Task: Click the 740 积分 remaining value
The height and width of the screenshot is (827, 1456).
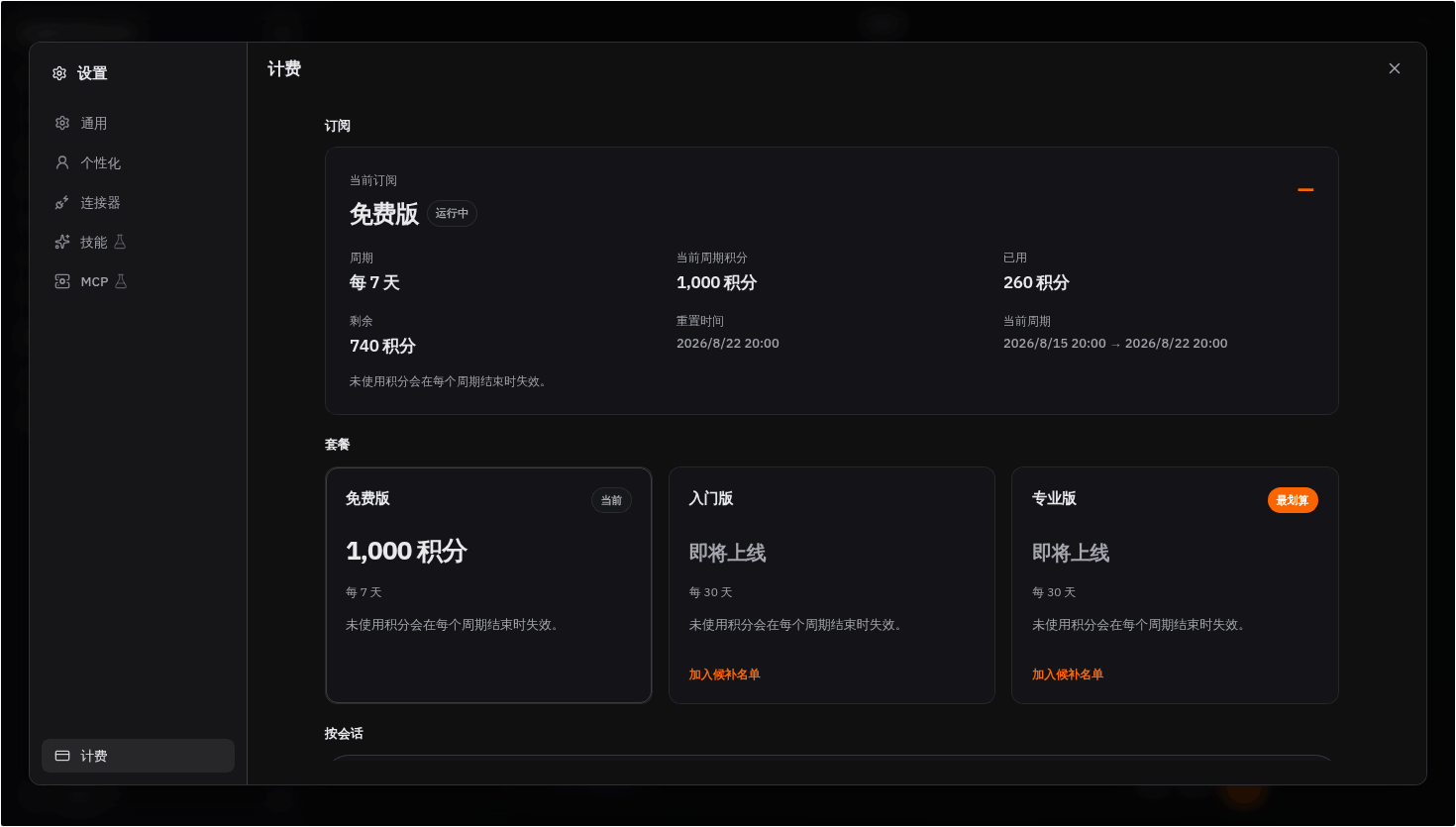Action: point(382,346)
